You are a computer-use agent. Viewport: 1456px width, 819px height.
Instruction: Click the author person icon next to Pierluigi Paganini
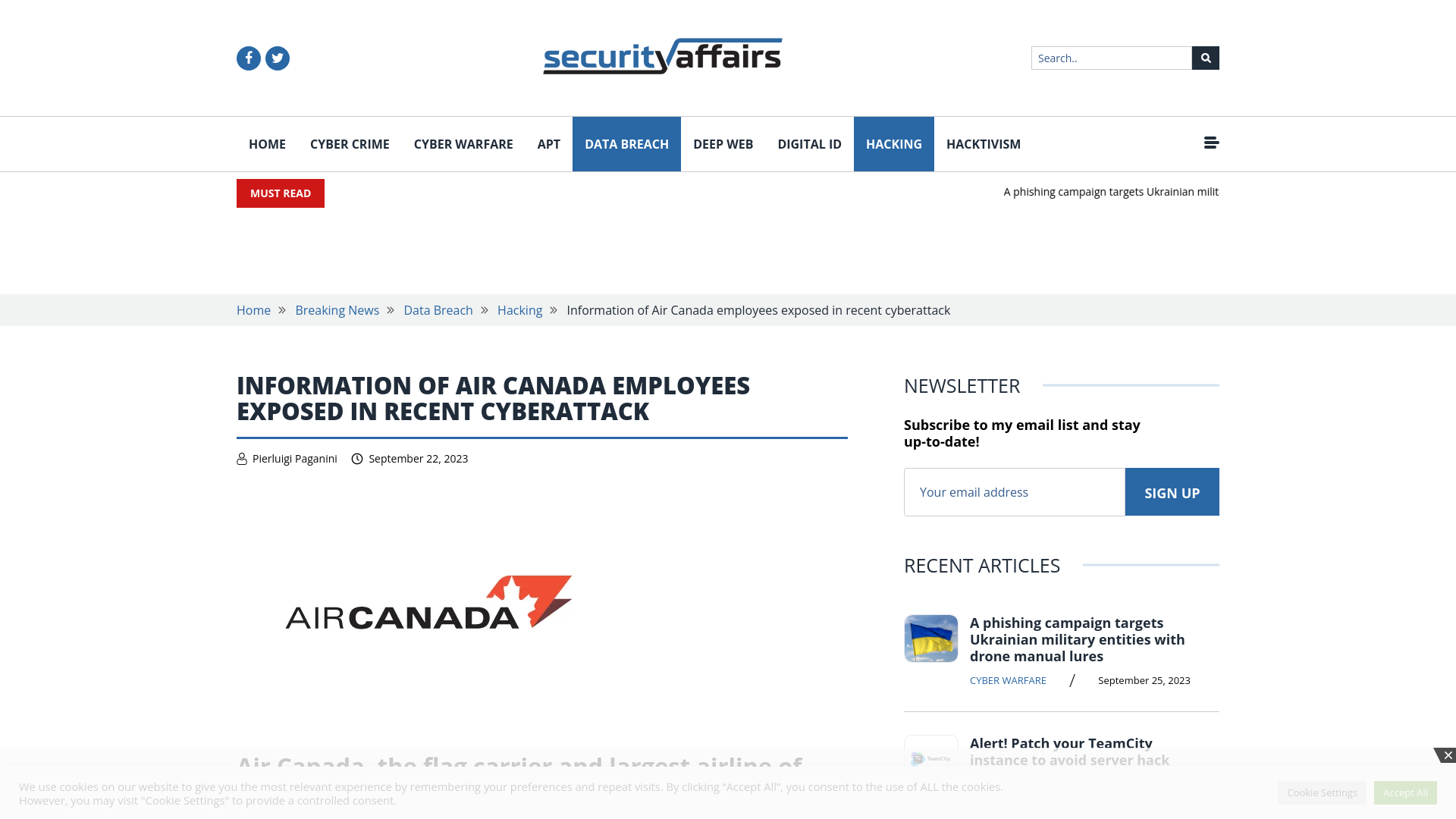(x=241, y=458)
